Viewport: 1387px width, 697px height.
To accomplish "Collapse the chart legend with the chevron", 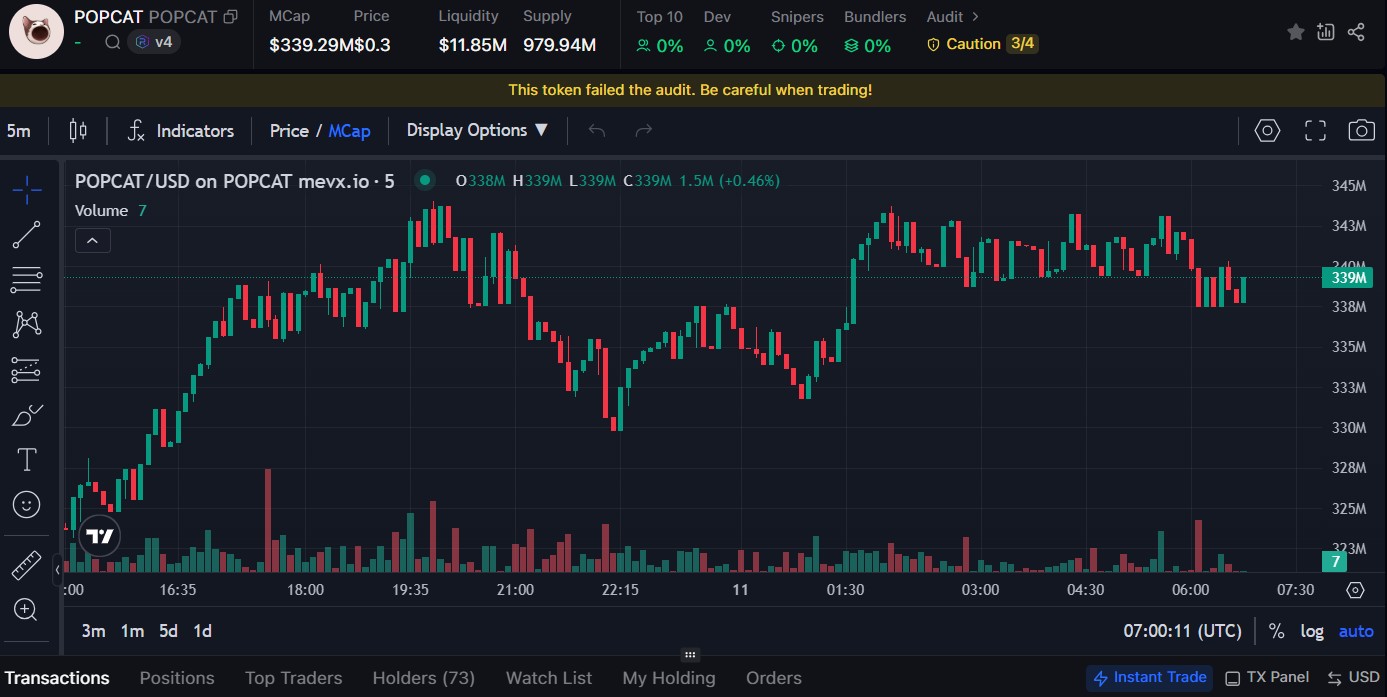I will click(93, 241).
